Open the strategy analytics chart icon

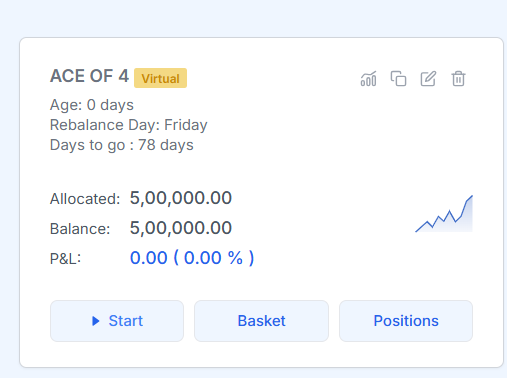(368, 79)
